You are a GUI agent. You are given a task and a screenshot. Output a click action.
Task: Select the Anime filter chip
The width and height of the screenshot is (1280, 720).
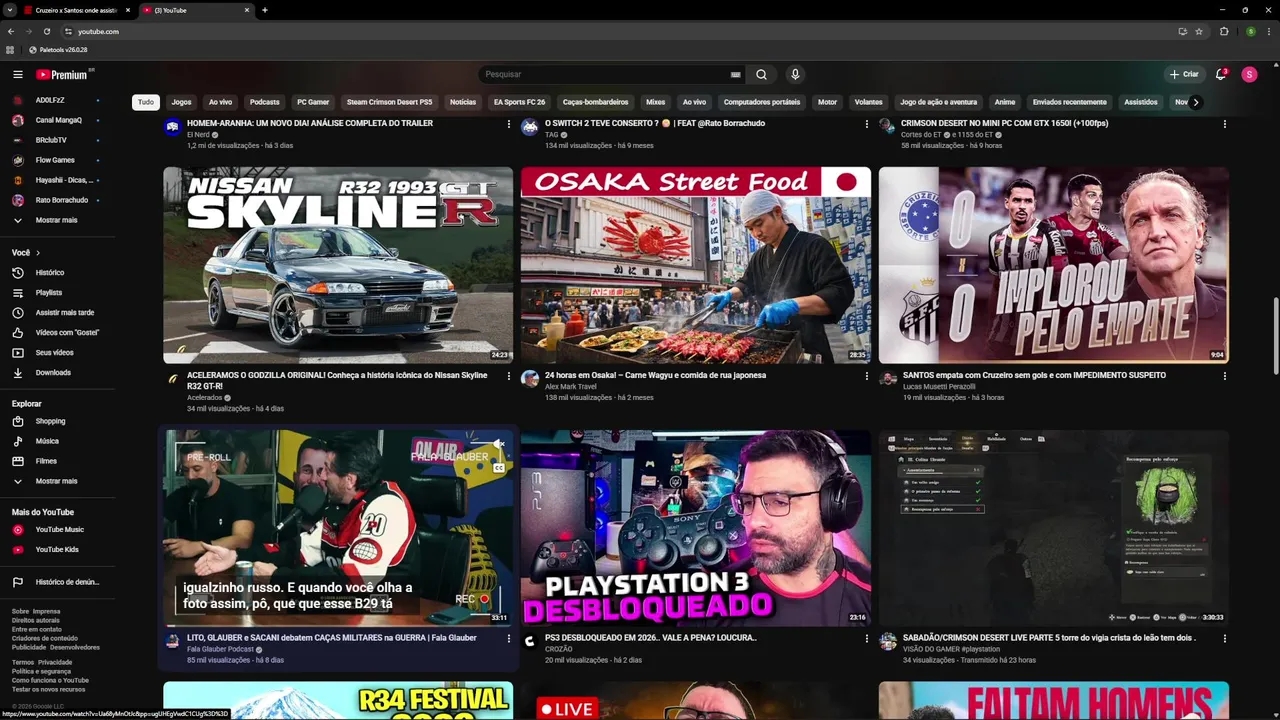(x=1005, y=102)
